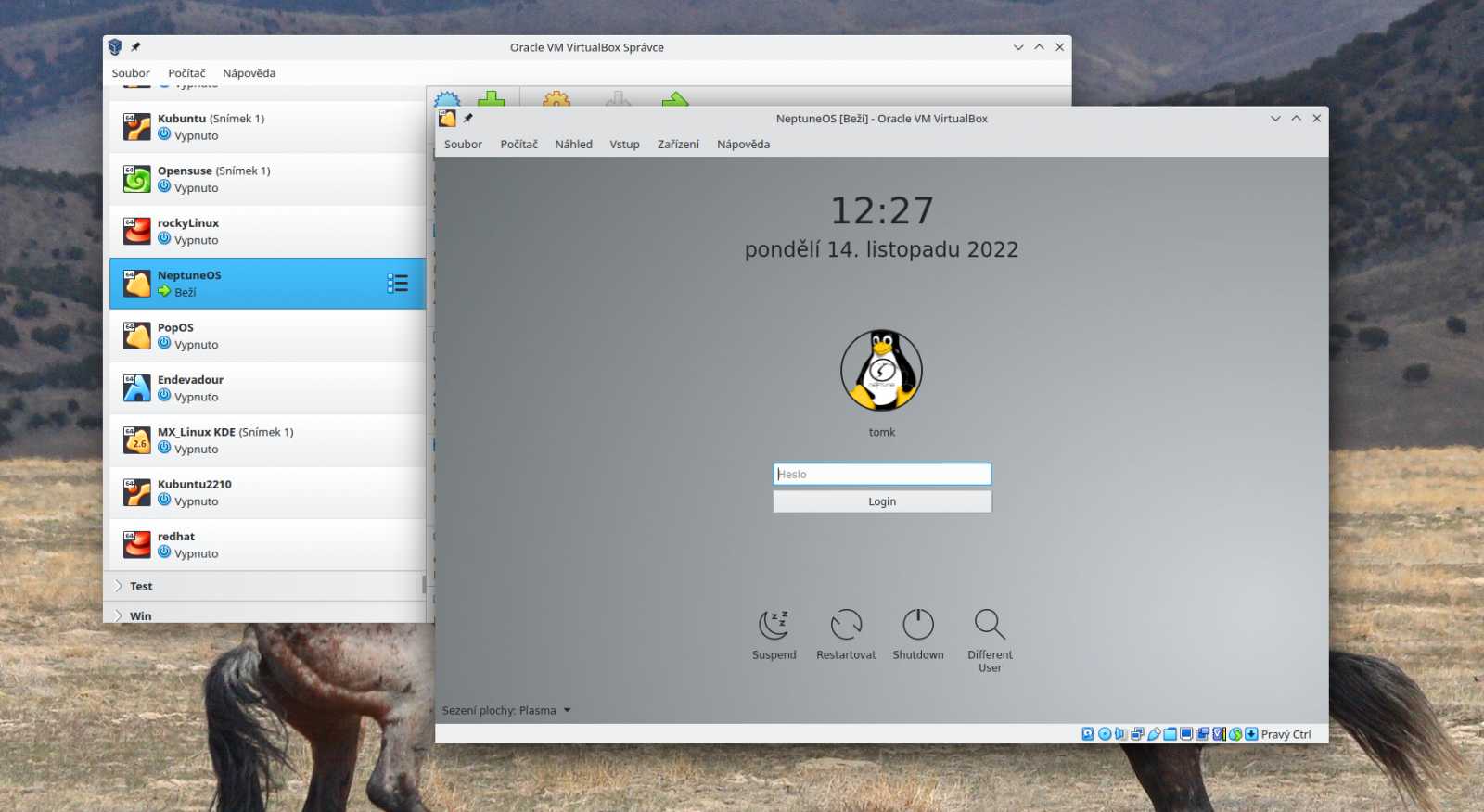This screenshot has height=812, width=1484.
Task: Click the Different User magnifier icon
Action: tap(990, 624)
